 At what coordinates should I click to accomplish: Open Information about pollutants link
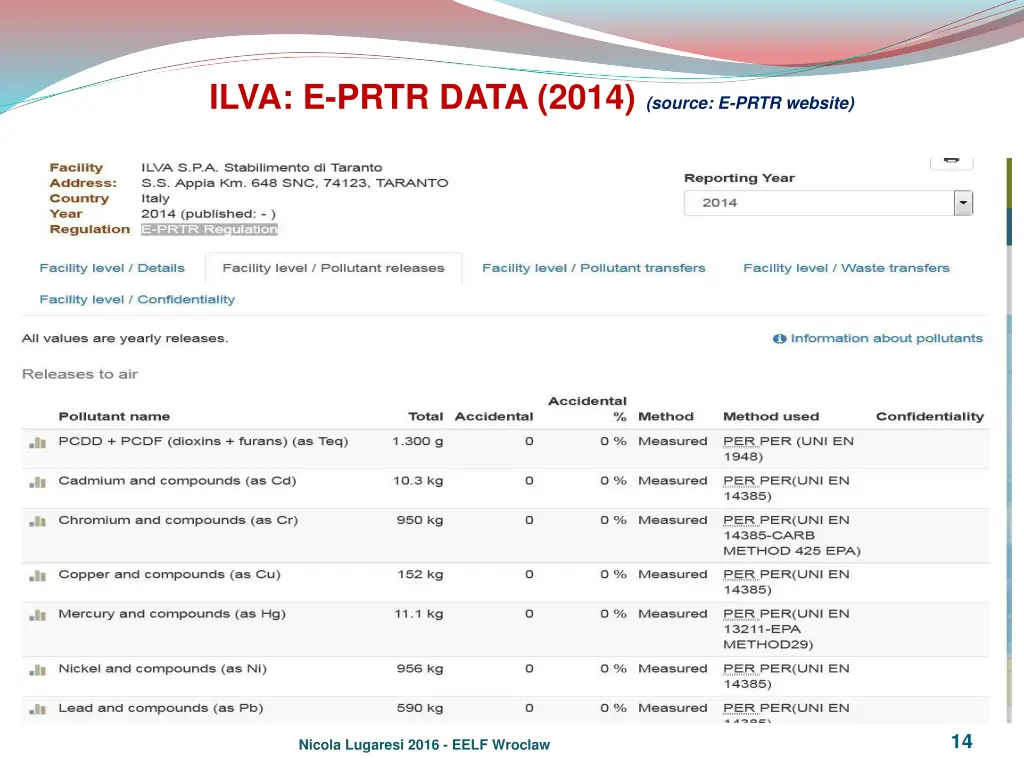pyautogui.click(x=886, y=338)
